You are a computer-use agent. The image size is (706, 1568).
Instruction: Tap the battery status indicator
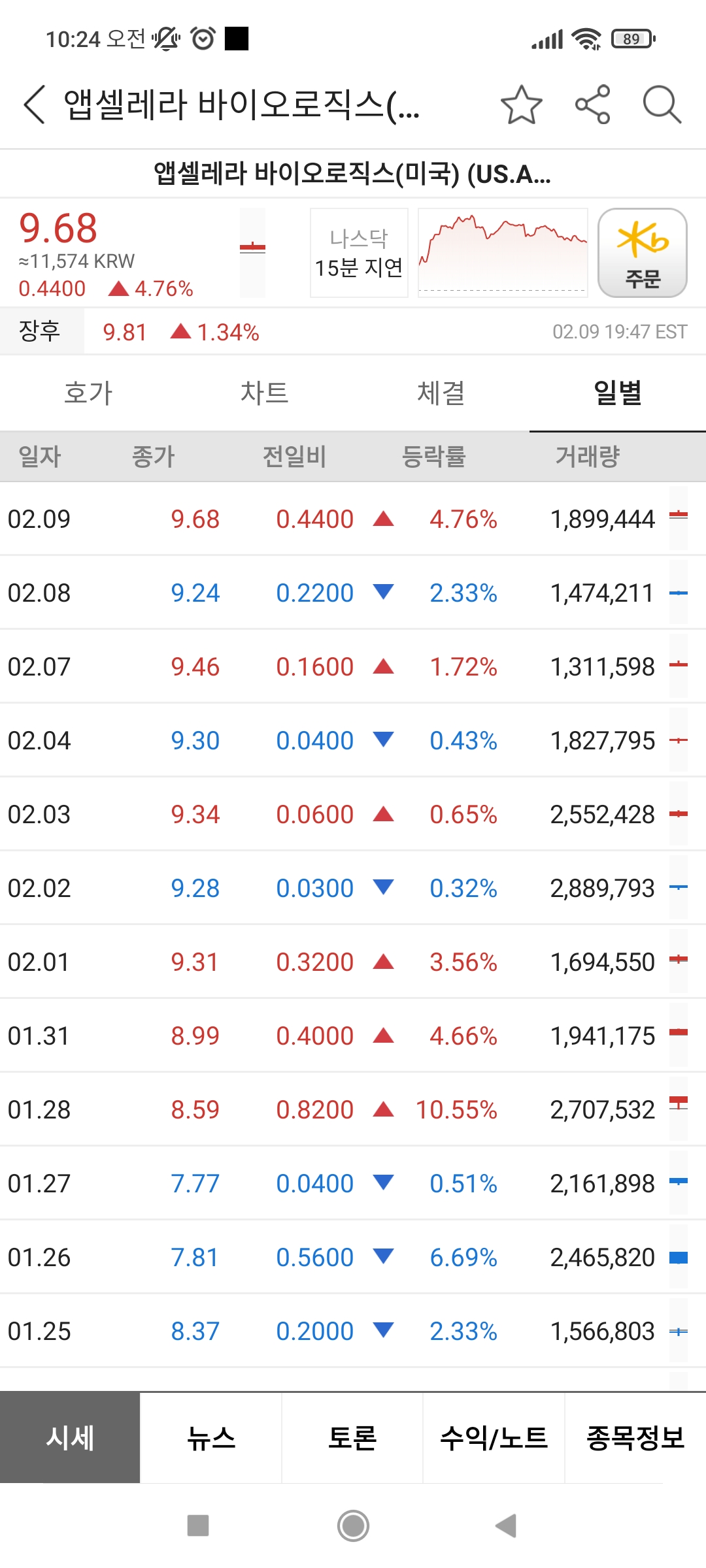point(633,39)
